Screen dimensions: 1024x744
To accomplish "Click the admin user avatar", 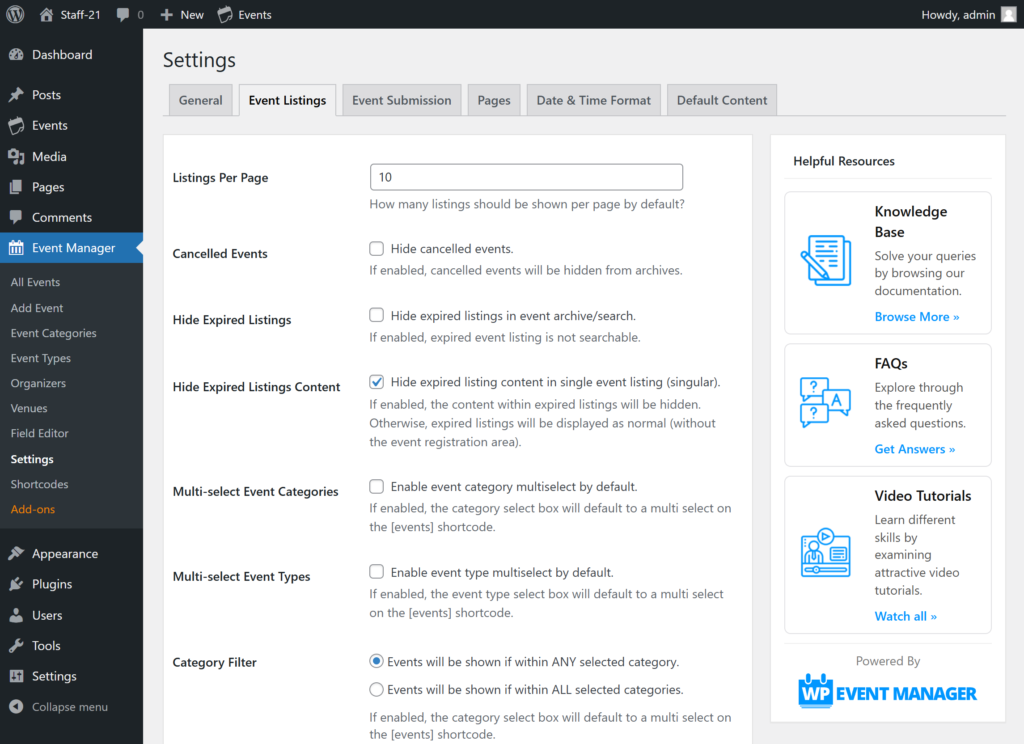I will point(1008,14).
